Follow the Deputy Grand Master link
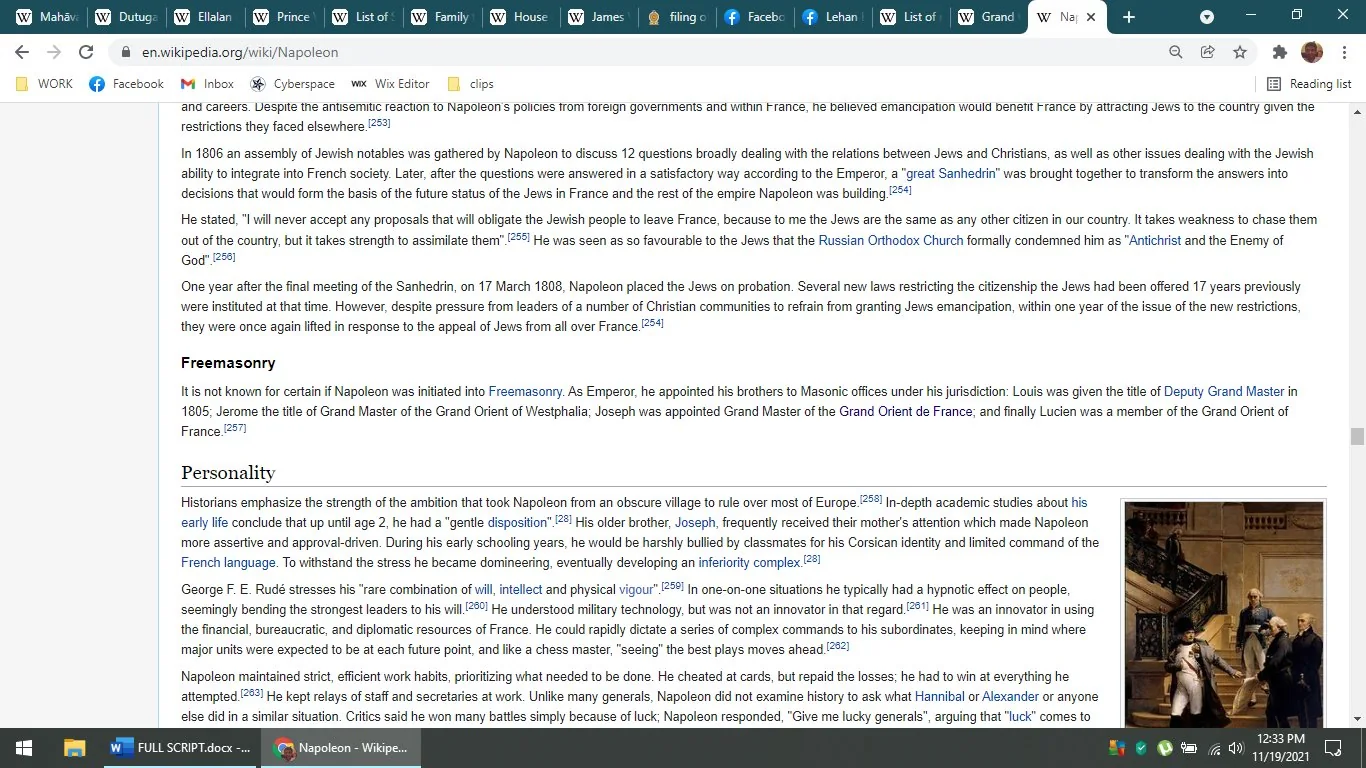The height and width of the screenshot is (768, 1366). point(1224,392)
